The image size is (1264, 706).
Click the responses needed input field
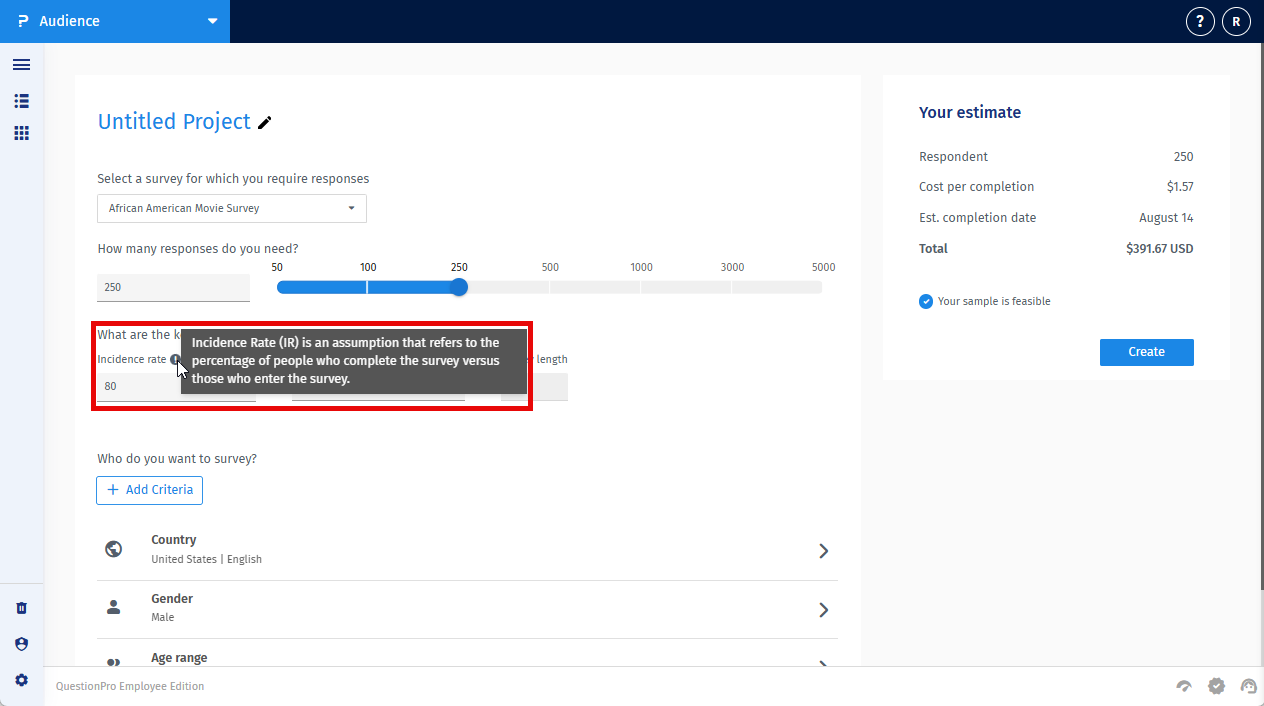(x=174, y=287)
